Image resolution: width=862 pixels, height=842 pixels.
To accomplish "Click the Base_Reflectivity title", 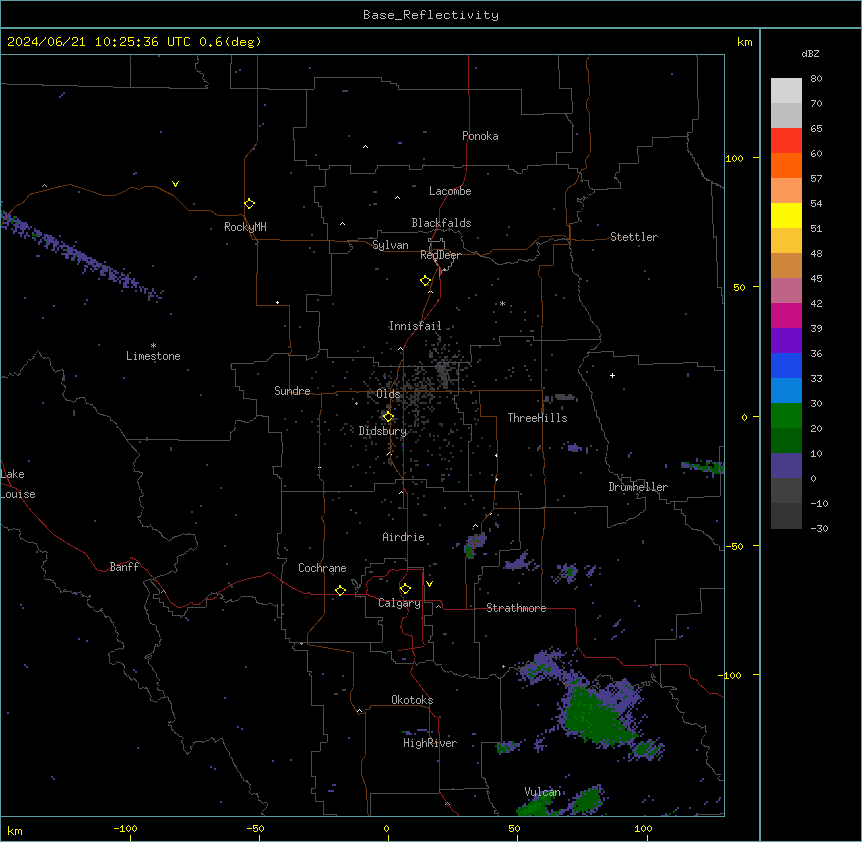I will point(431,15).
